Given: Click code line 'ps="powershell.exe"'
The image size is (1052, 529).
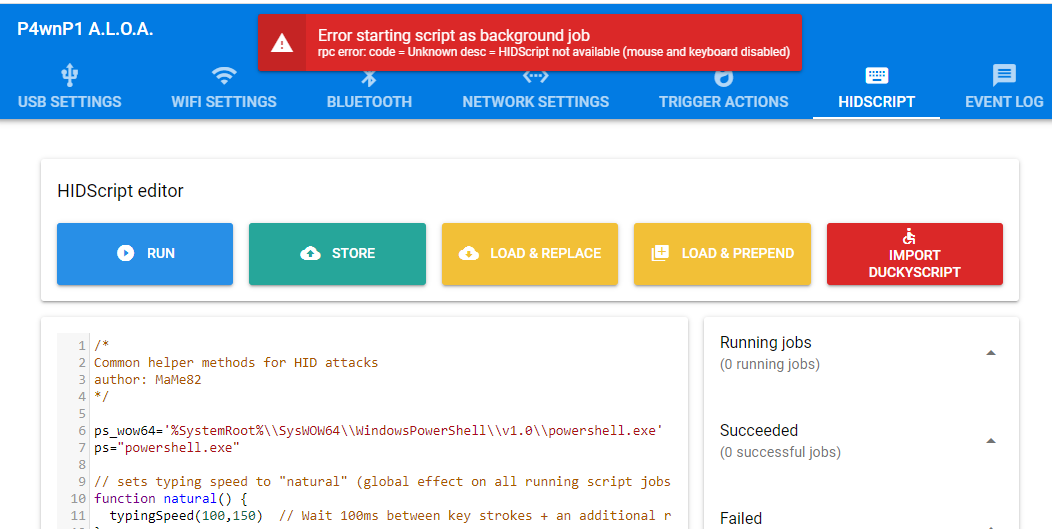Looking at the screenshot, I should pos(166,448).
